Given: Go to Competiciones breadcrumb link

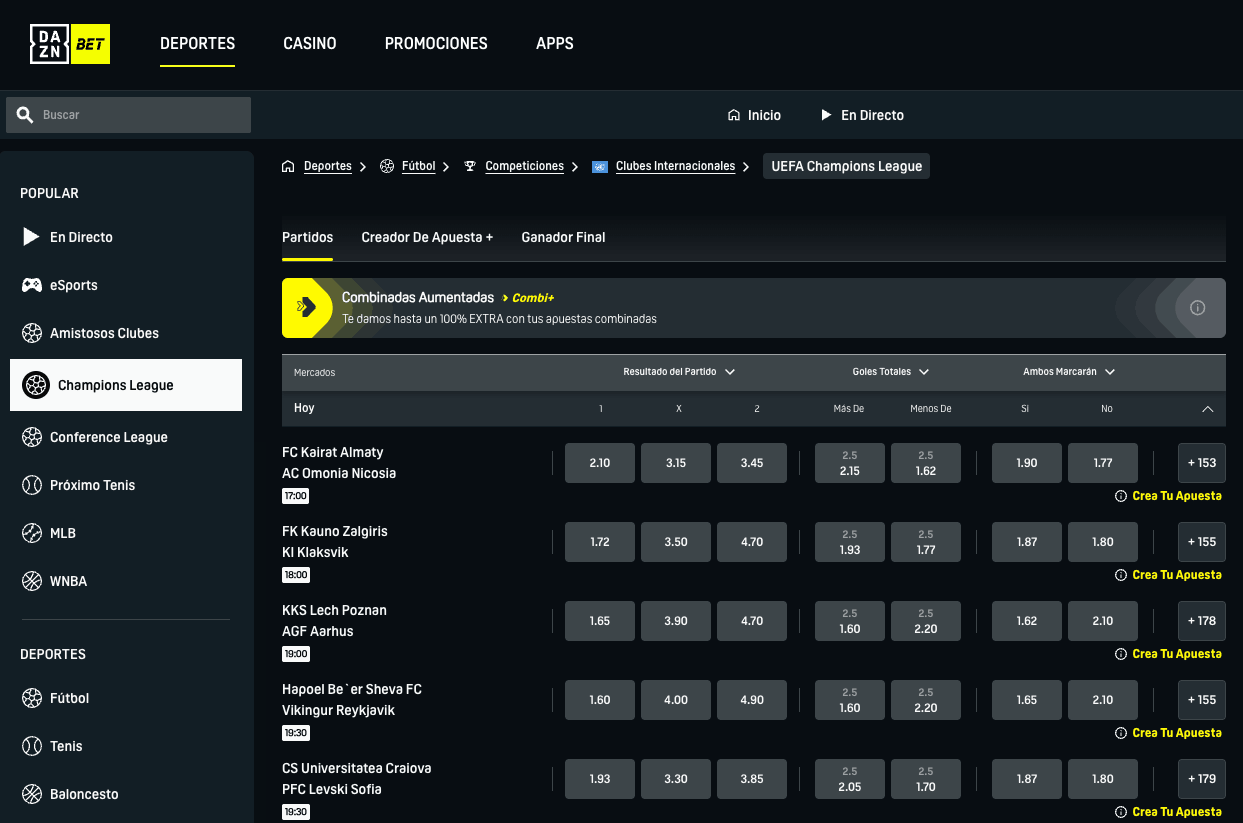Looking at the screenshot, I should 525,166.
